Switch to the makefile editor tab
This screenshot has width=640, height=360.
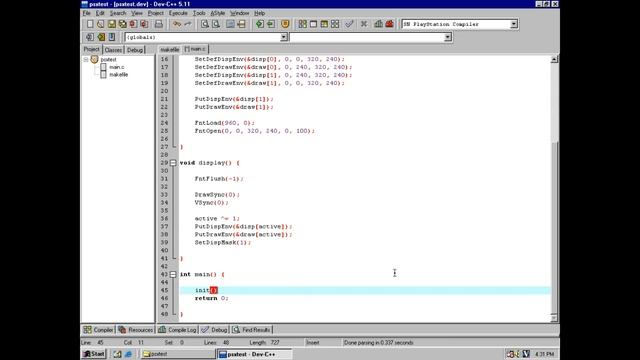pyautogui.click(x=169, y=49)
